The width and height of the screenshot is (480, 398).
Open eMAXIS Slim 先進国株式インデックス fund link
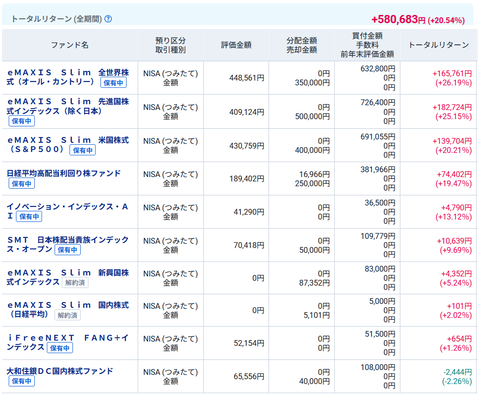click(x=68, y=106)
